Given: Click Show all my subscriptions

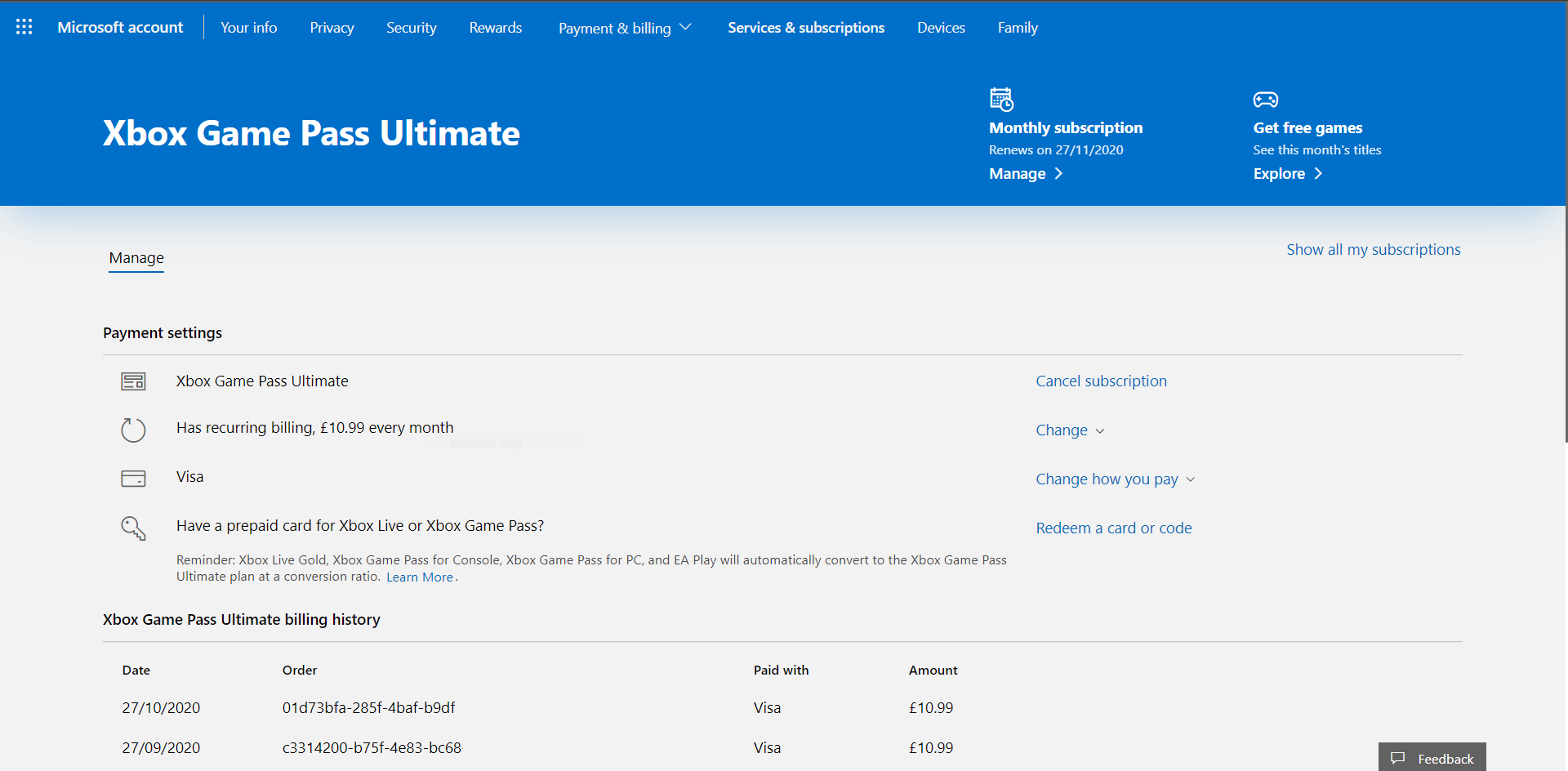Looking at the screenshot, I should [x=1373, y=250].
